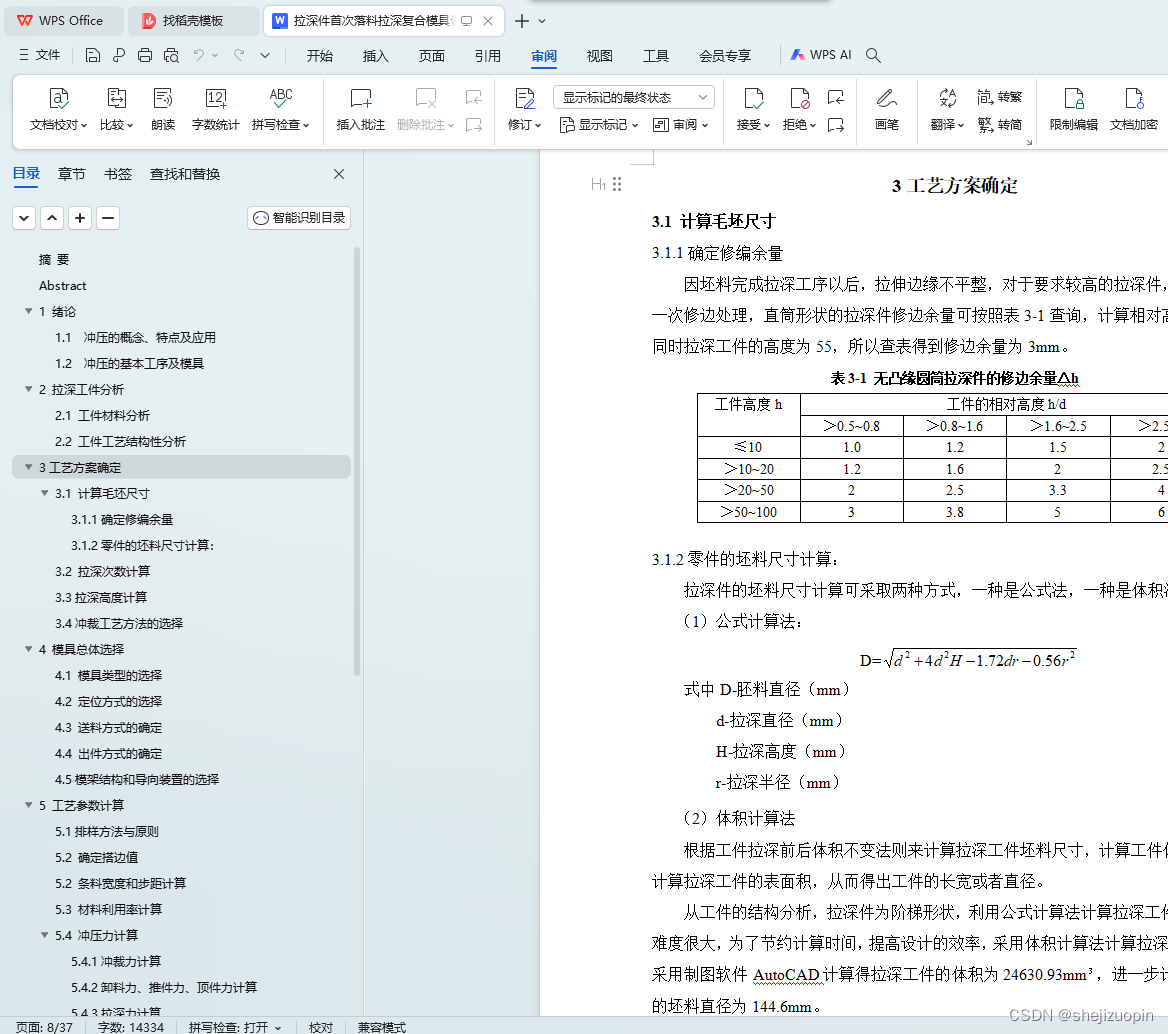Open the 文档校对 proofreading tool
Viewport: 1168px width, 1034px height.
(x=58, y=109)
